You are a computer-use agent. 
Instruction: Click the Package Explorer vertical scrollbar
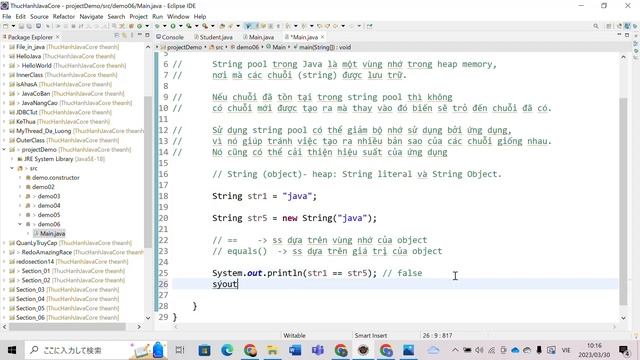[x=148, y=171]
